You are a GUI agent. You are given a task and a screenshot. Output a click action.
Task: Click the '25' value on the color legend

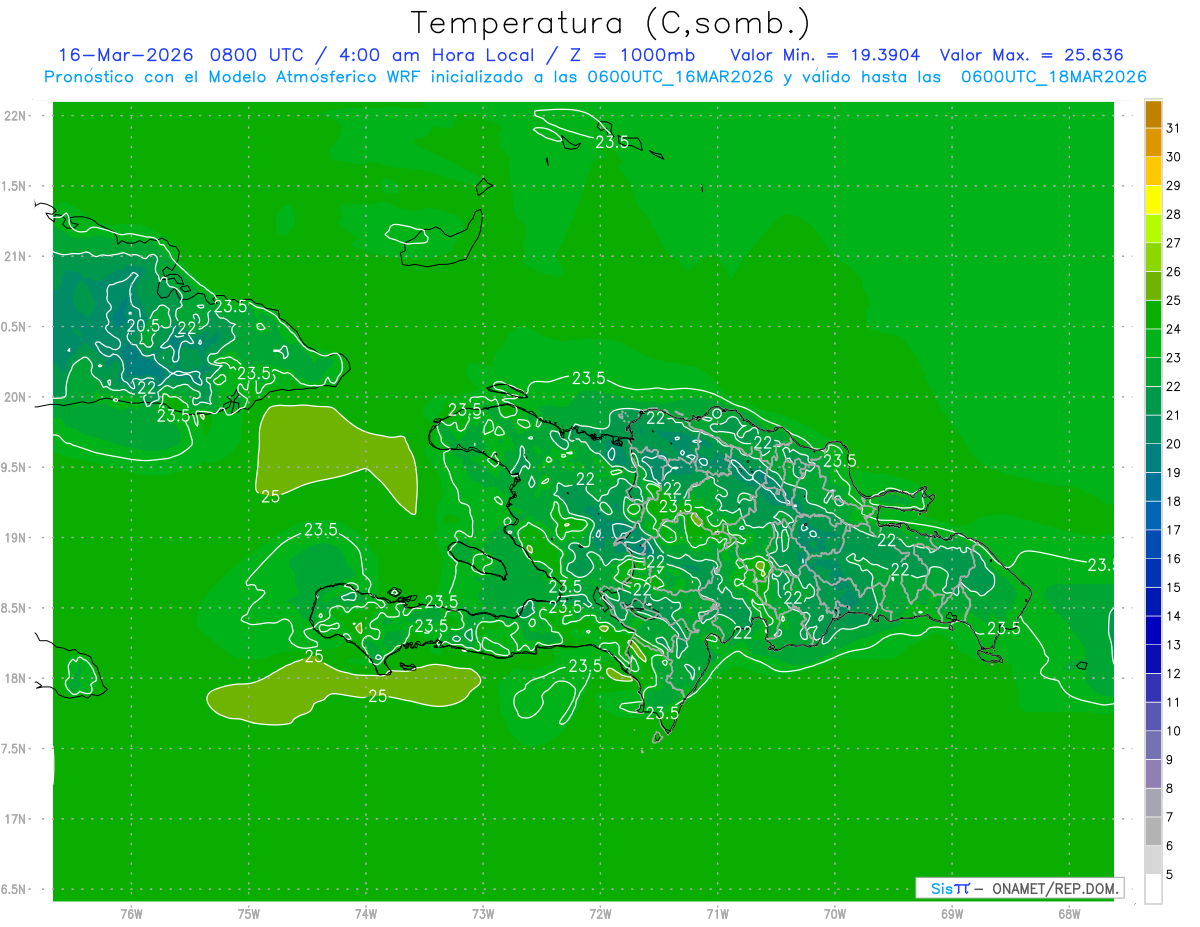coord(1173,300)
